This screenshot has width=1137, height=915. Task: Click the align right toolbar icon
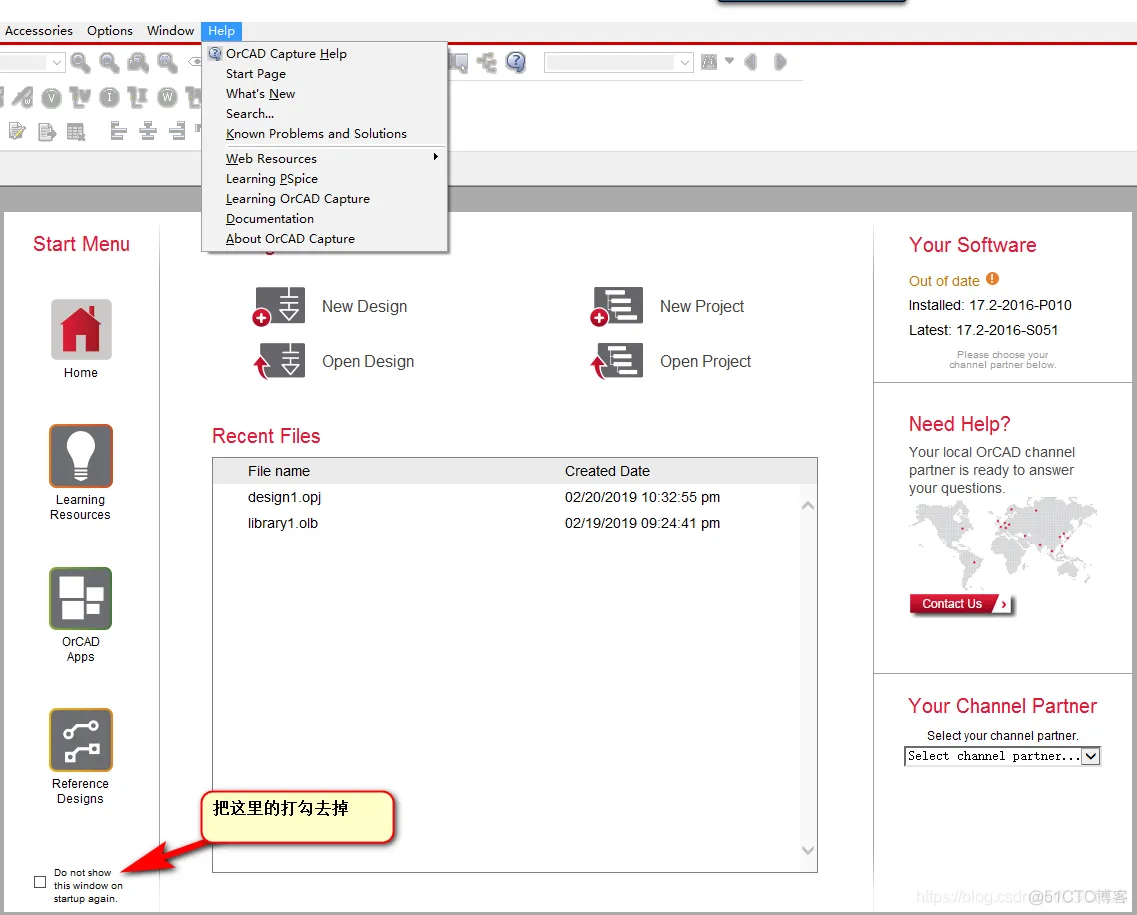(177, 131)
